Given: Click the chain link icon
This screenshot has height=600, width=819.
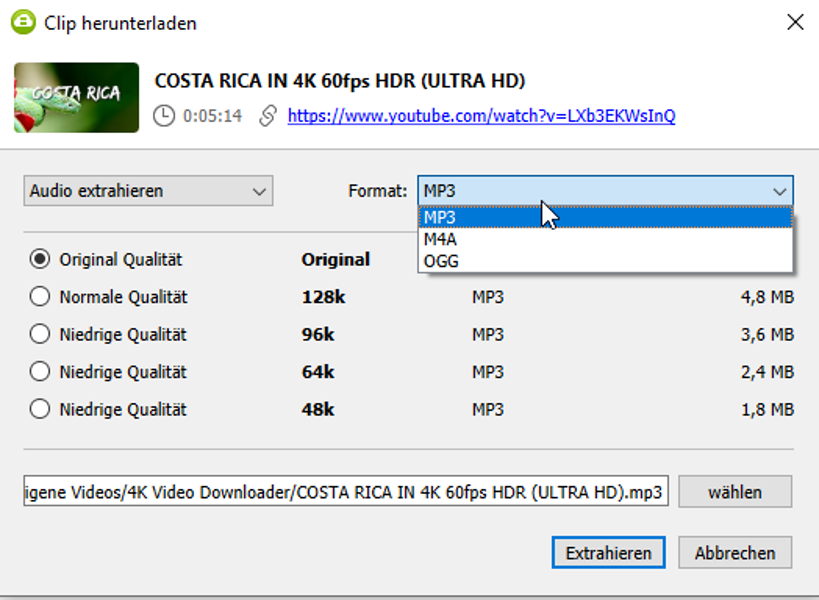Looking at the screenshot, I should click(267, 115).
